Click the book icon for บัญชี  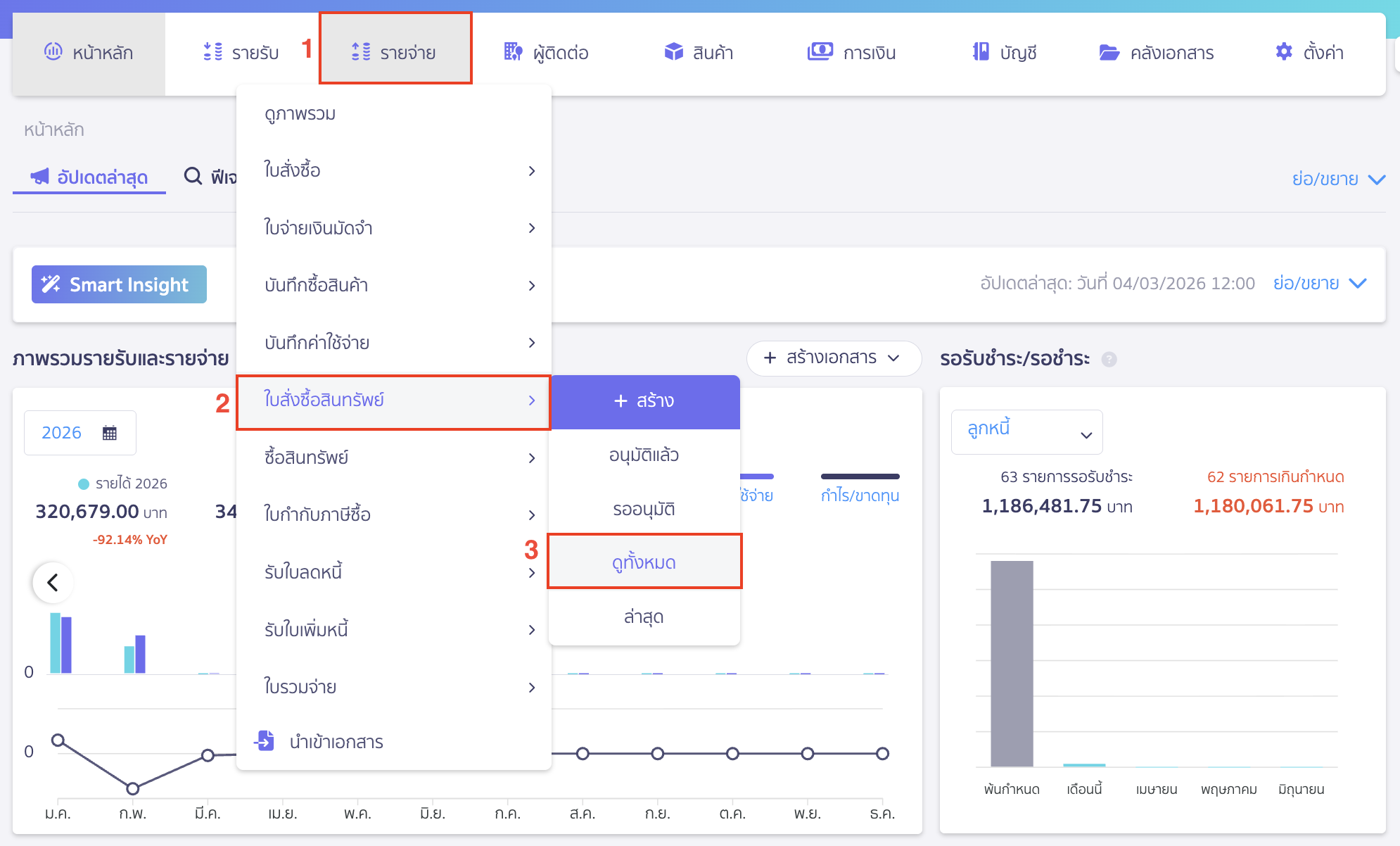pyautogui.click(x=980, y=52)
